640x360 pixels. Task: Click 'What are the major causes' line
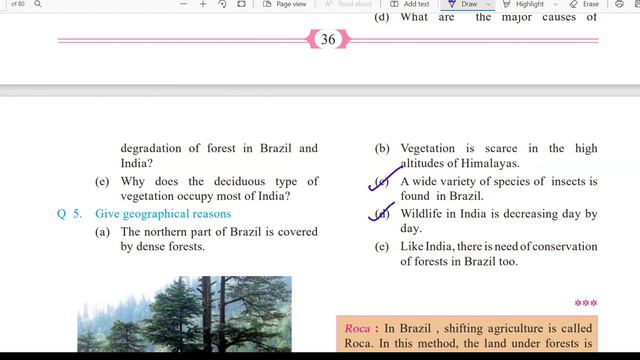(x=498, y=17)
